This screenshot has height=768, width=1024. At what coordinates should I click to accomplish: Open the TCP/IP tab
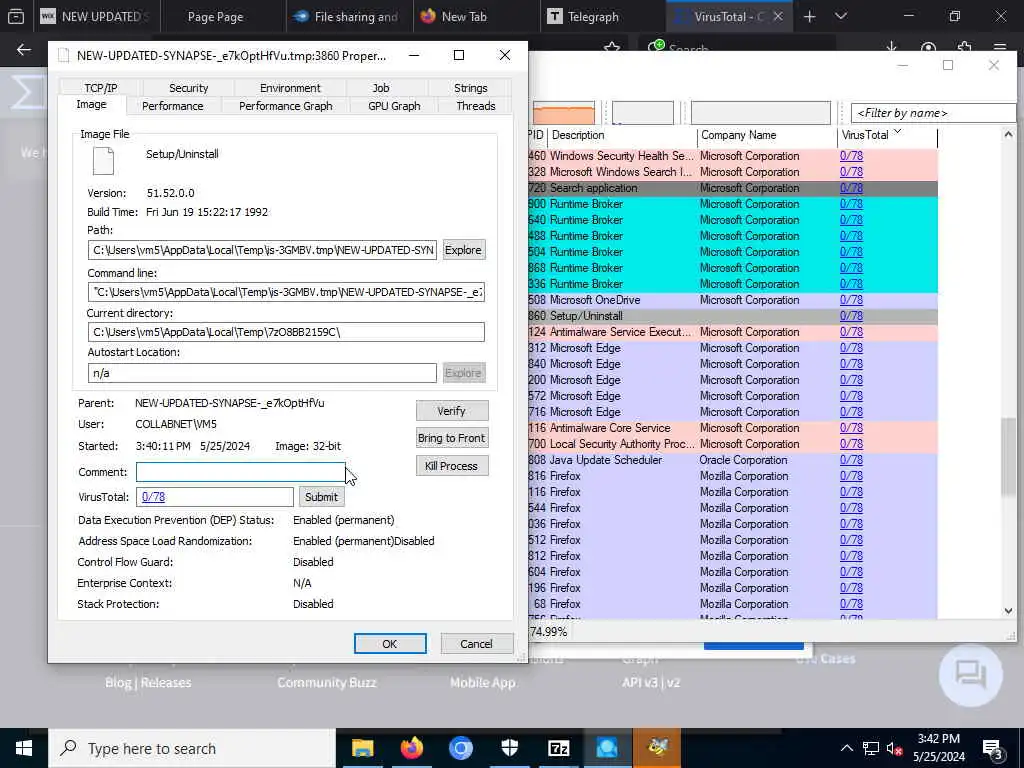[x=101, y=88]
